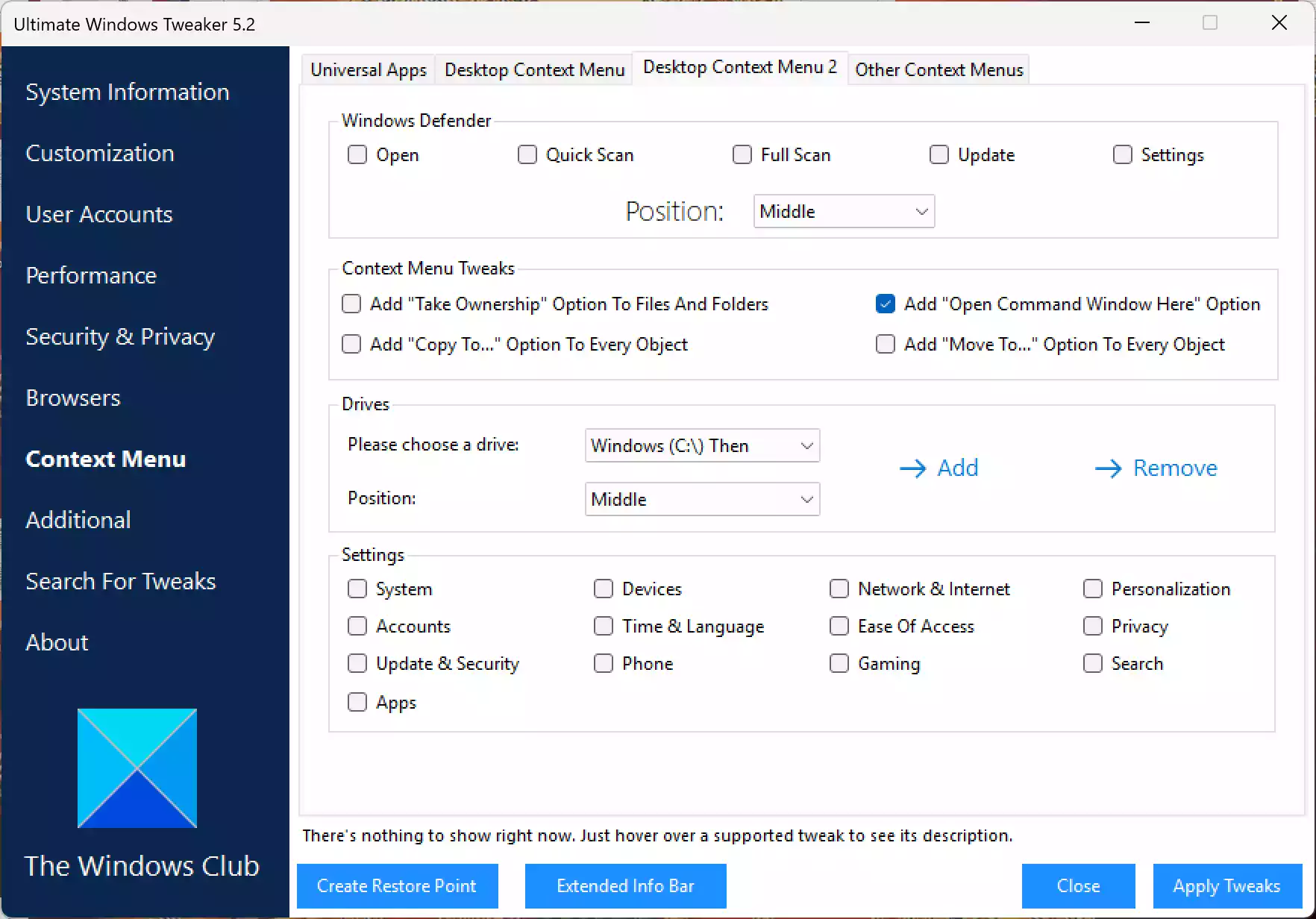Screen dimensions: 1316x919
Task: Open Search For Tweaks in sidebar
Action: [120, 581]
